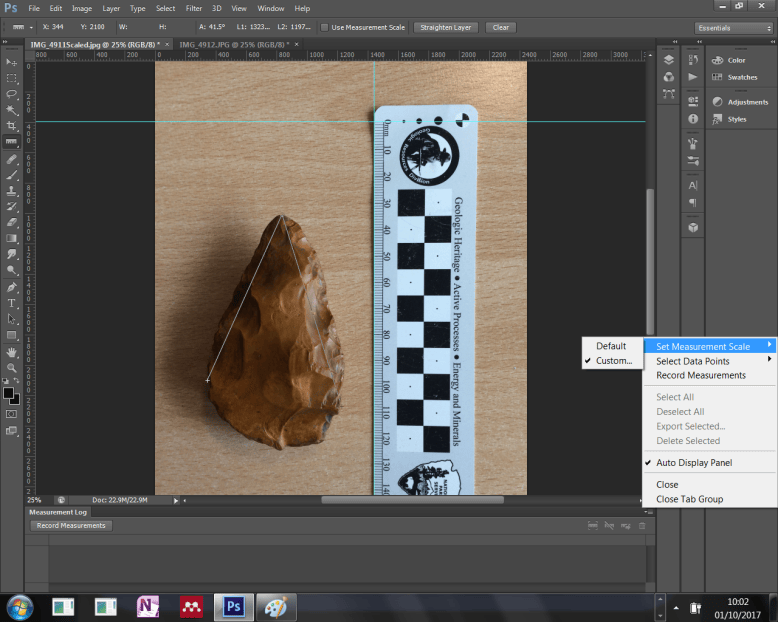Select the Lasso tool
Screen dimensions: 778x622
click(x=11, y=94)
